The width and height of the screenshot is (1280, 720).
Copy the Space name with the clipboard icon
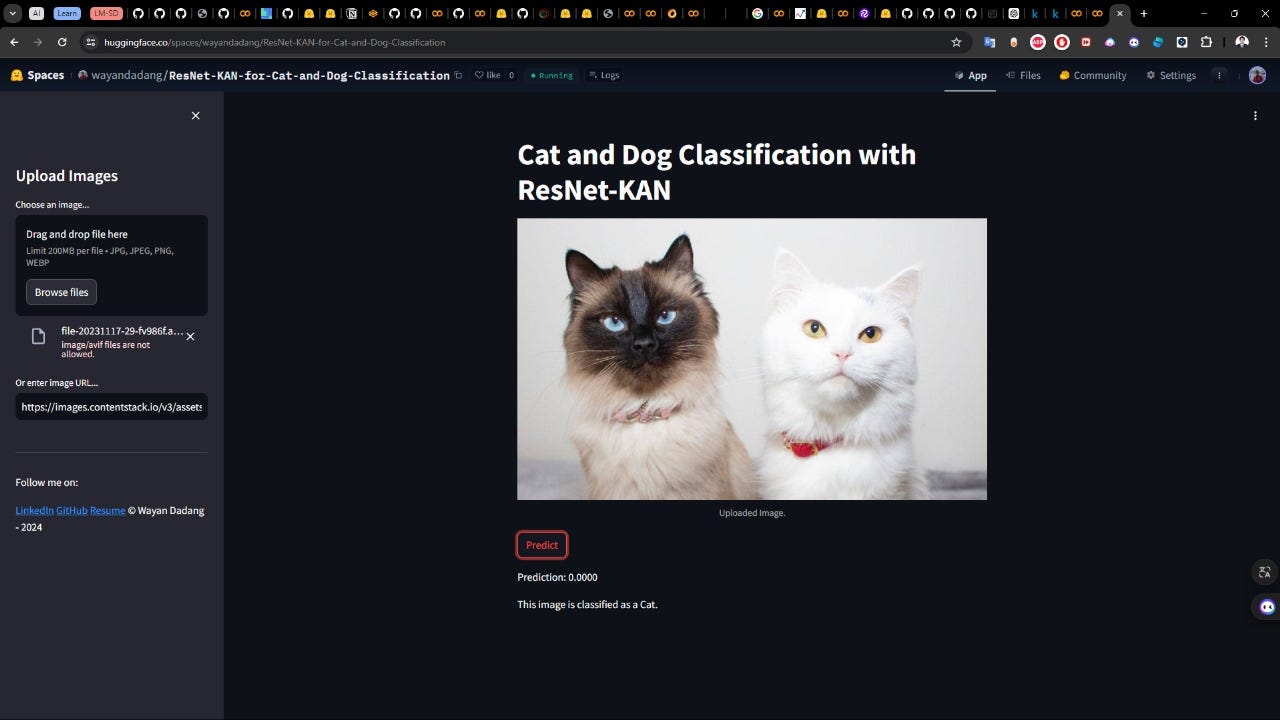(x=457, y=75)
